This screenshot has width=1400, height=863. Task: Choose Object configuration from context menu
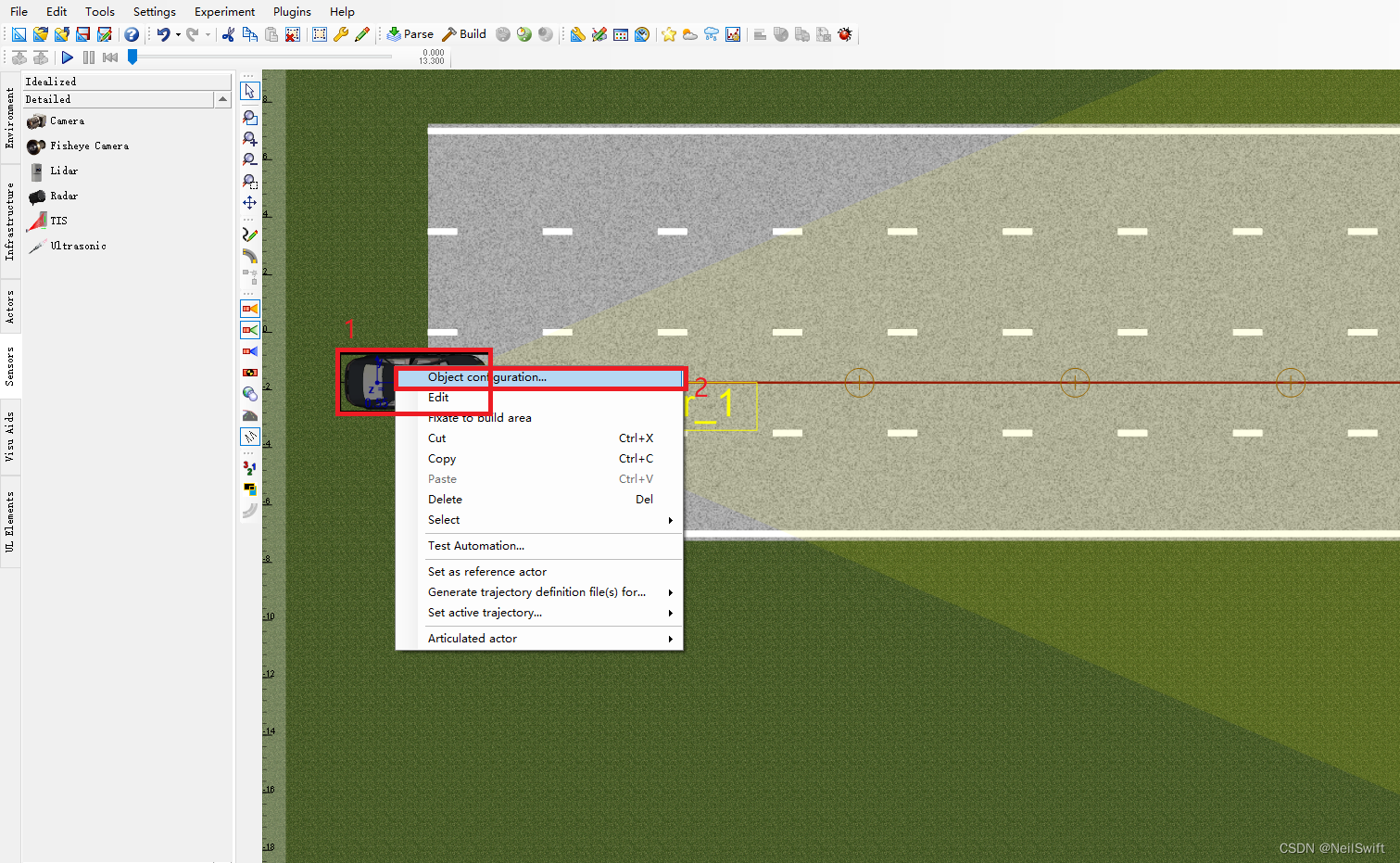coord(539,377)
